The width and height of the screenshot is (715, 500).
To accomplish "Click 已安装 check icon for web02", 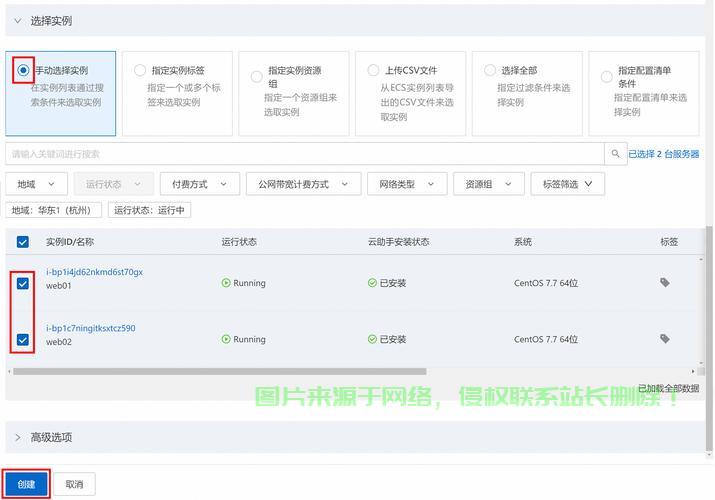I will coord(372,339).
